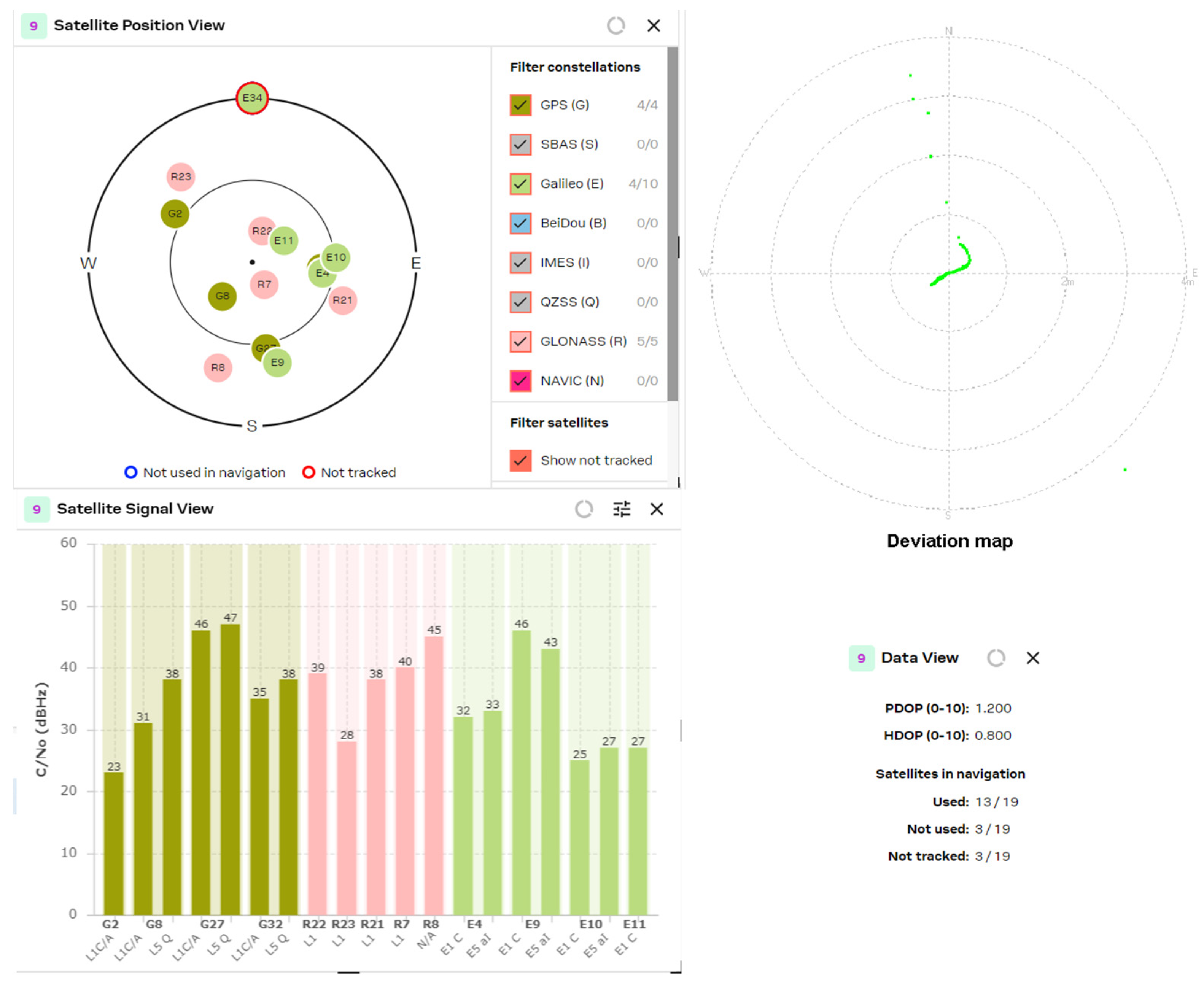Select the G2 satellite on sky plot
Viewport: 1204px width, 984px height.
[x=175, y=214]
